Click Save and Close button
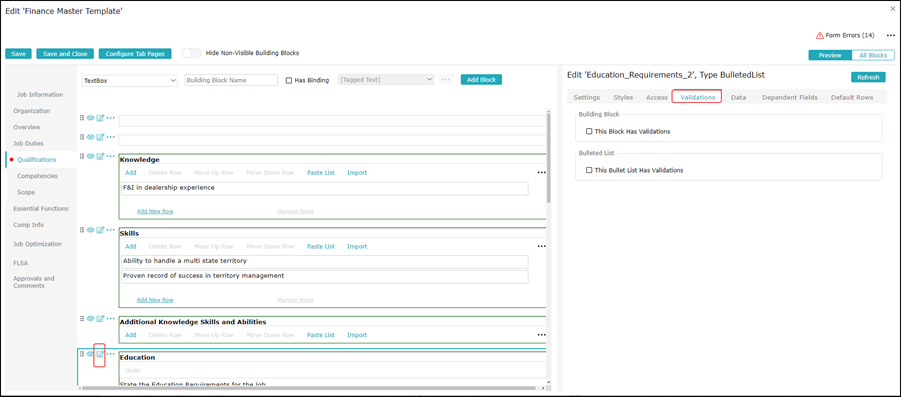Screen dimensions: 901x397 pos(65,53)
